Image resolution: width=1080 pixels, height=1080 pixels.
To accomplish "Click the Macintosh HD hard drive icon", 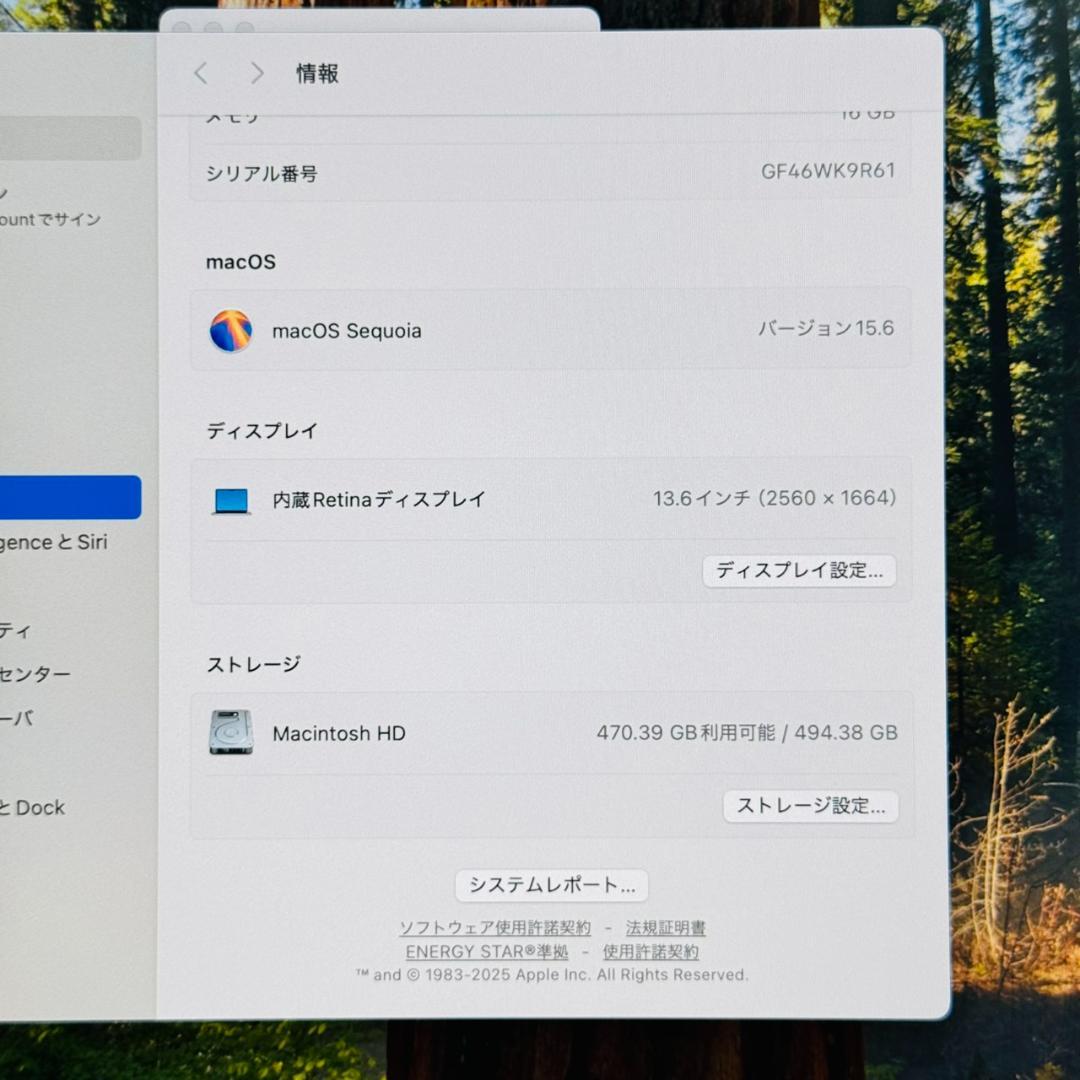I will coord(230,733).
